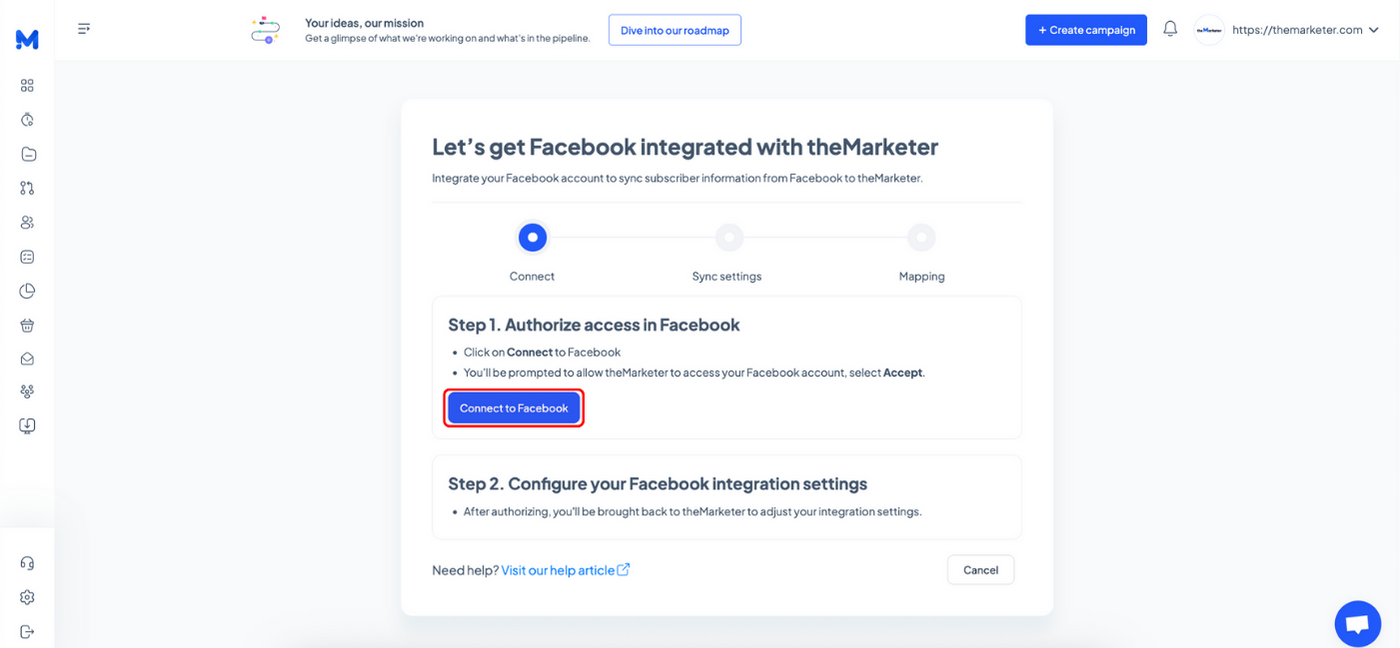Select the Sync settings step indicator
Screen dimensions: 1400x648
[x=729, y=238]
